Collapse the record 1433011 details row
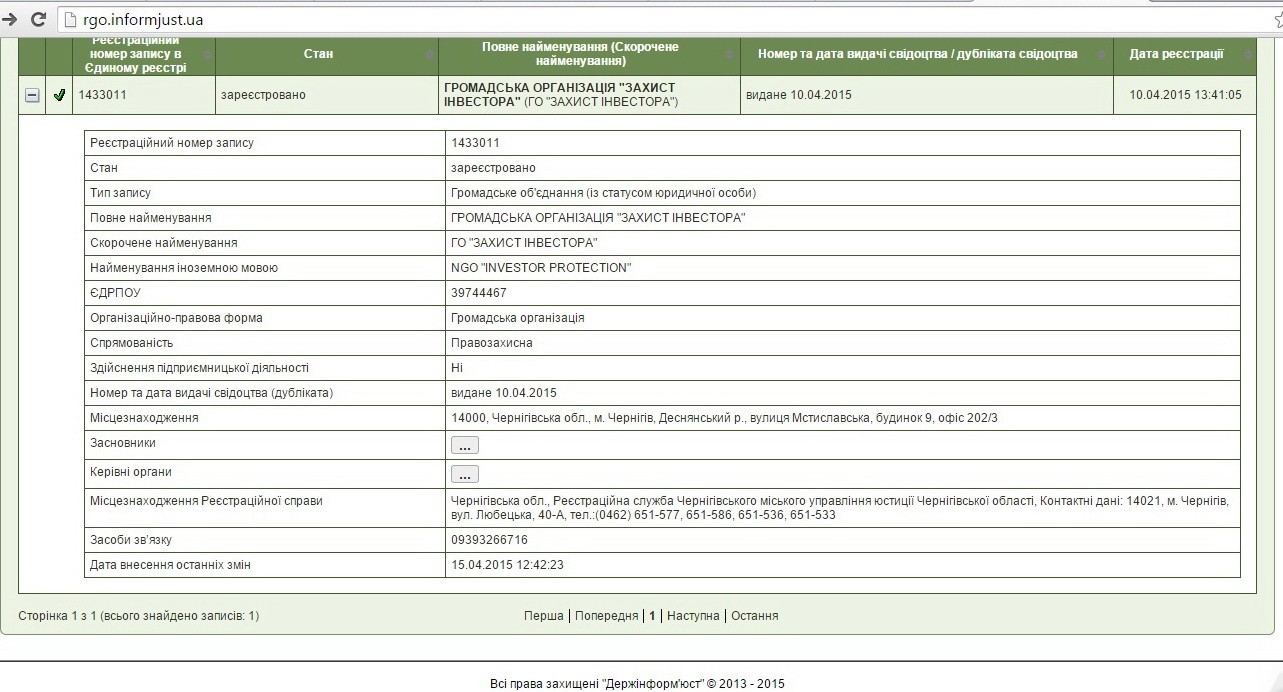Image resolution: width=1283 pixels, height=692 pixels. 32,95
